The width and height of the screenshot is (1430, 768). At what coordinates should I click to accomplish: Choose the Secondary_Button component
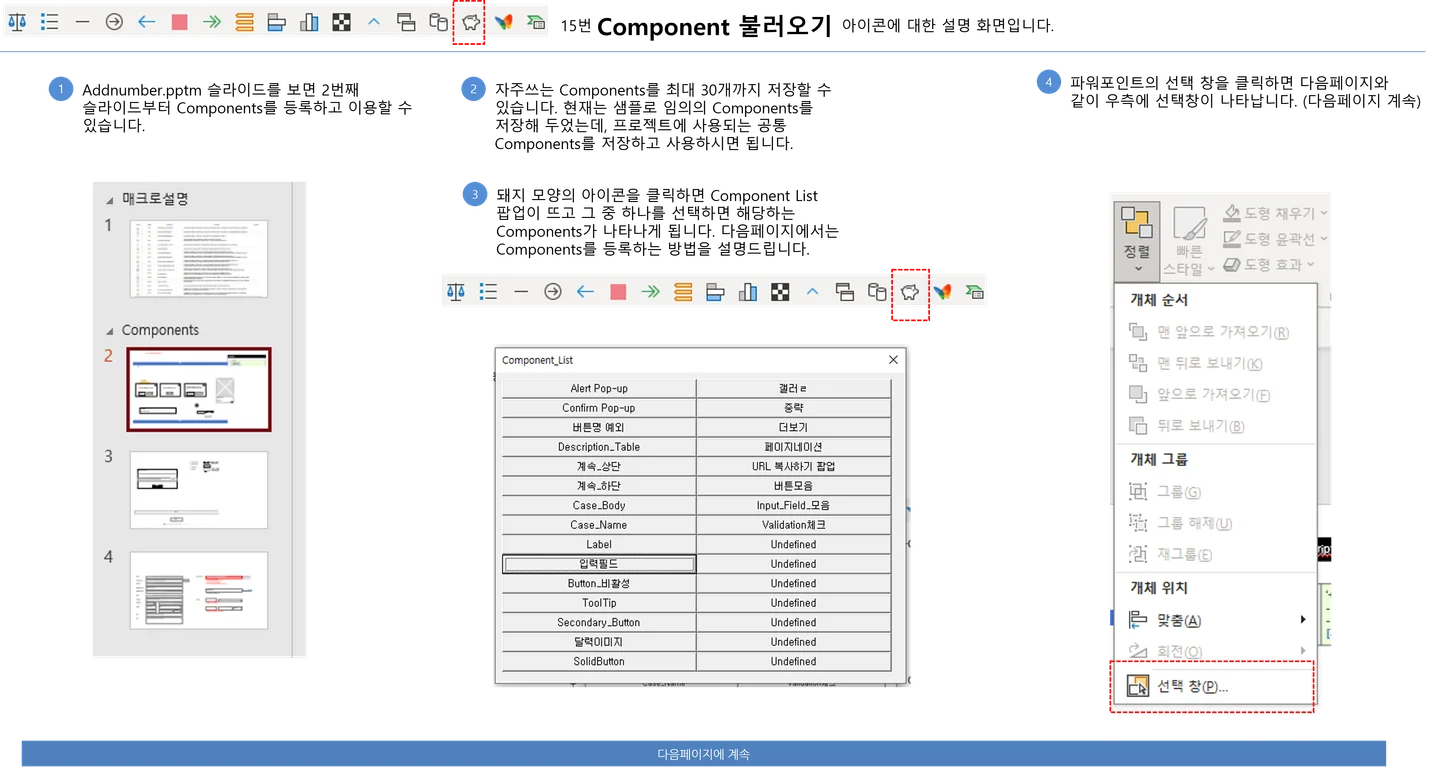click(x=599, y=622)
